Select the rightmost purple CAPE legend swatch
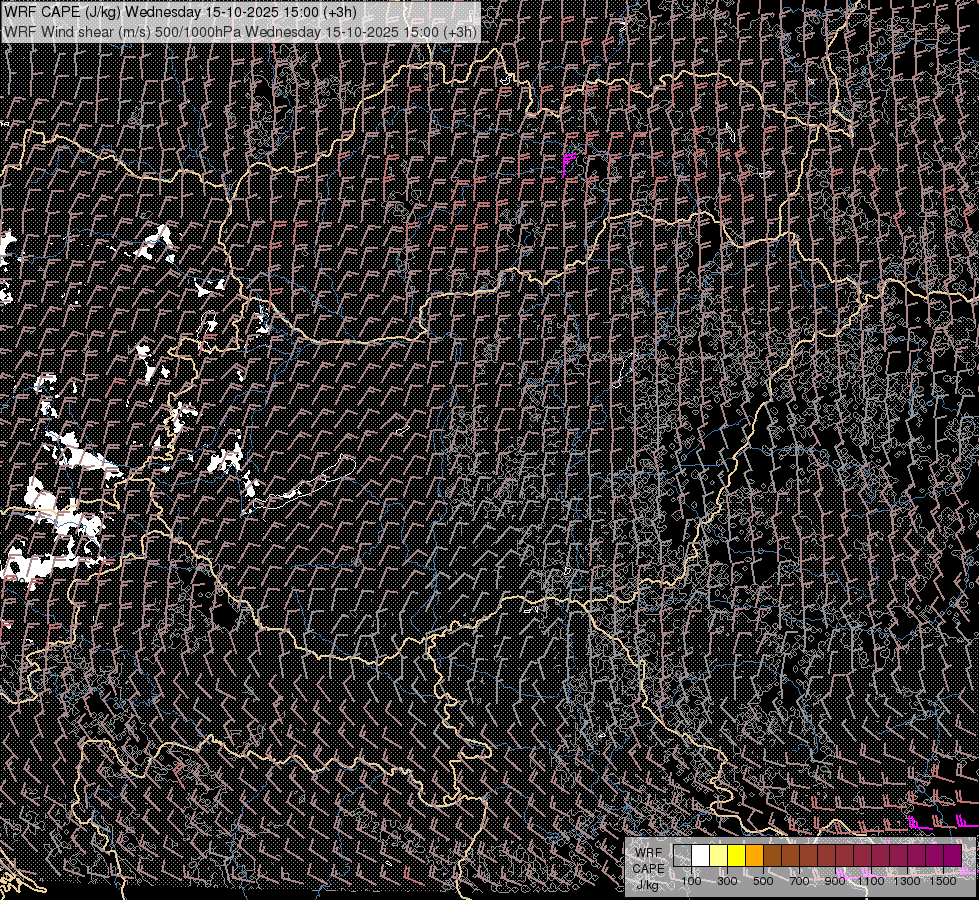This screenshot has width=979, height=900. coord(952,855)
